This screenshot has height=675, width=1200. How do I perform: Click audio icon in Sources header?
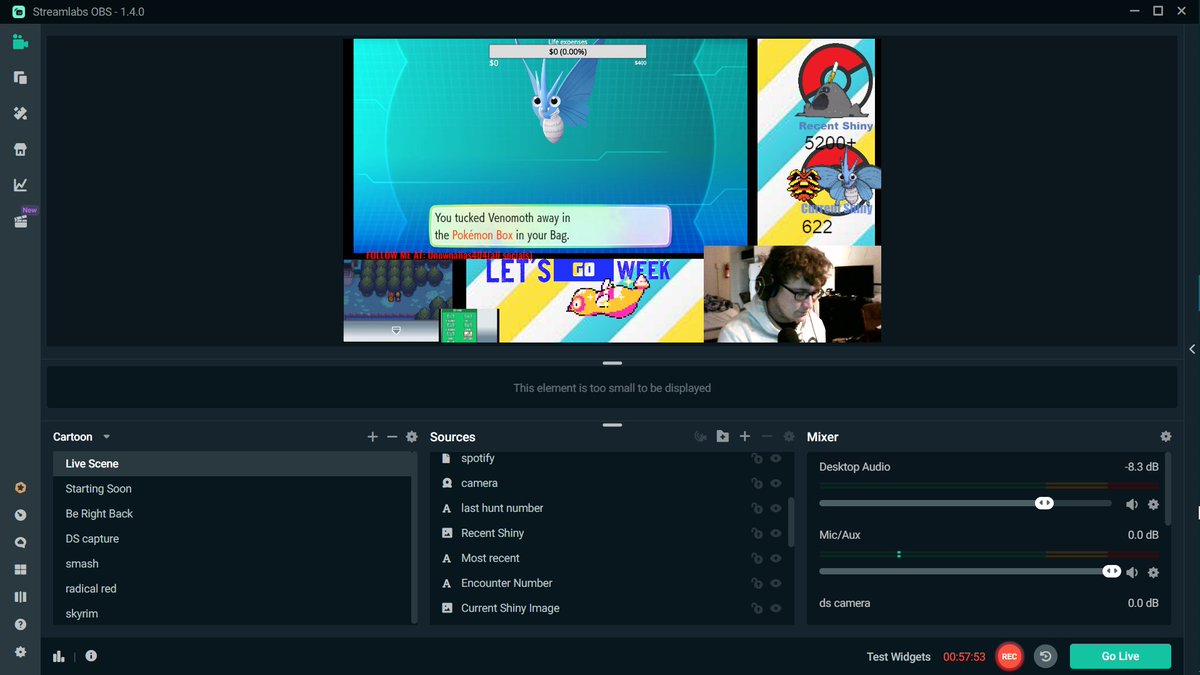click(701, 437)
